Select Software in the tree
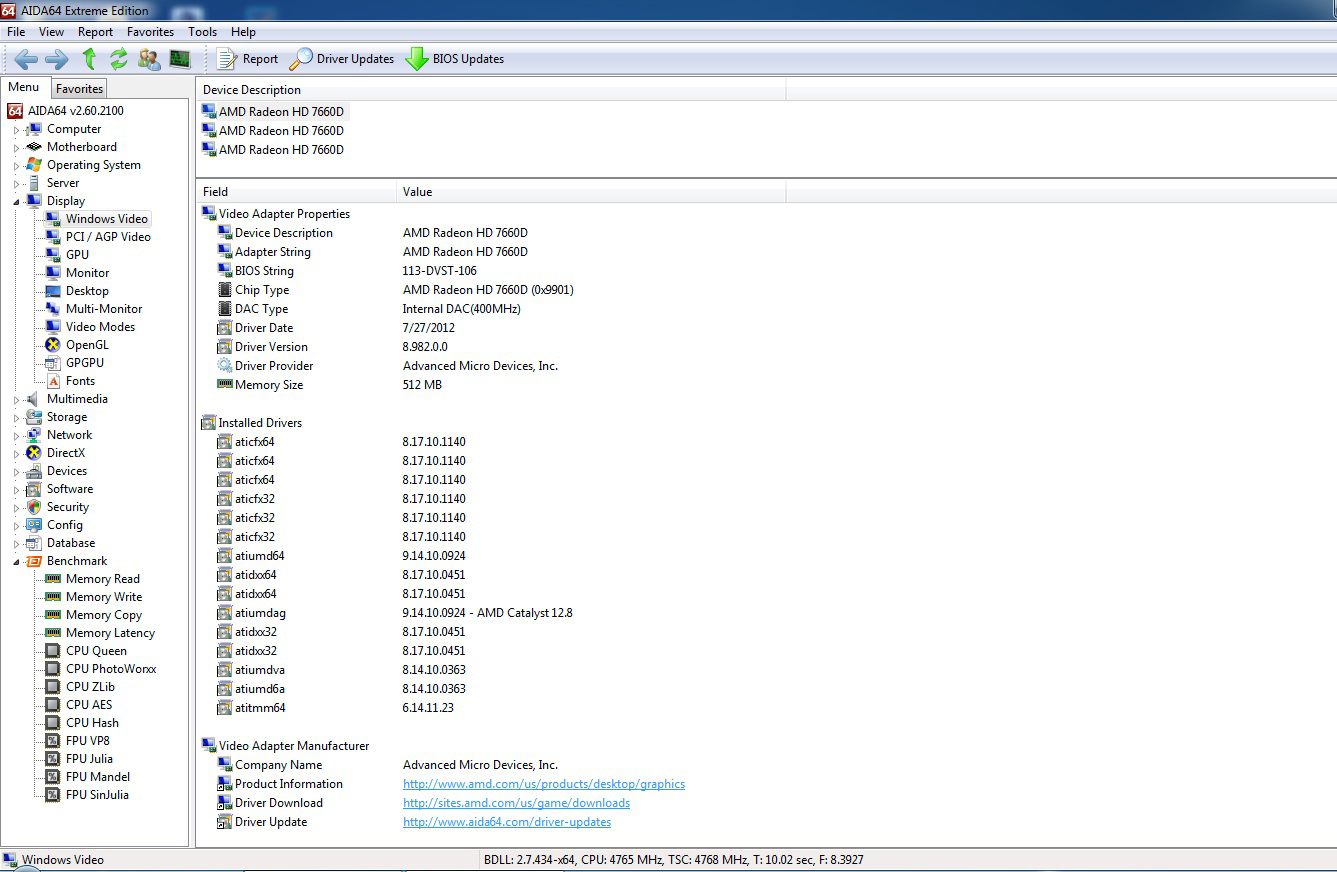1337x872 pixels. 70,489
